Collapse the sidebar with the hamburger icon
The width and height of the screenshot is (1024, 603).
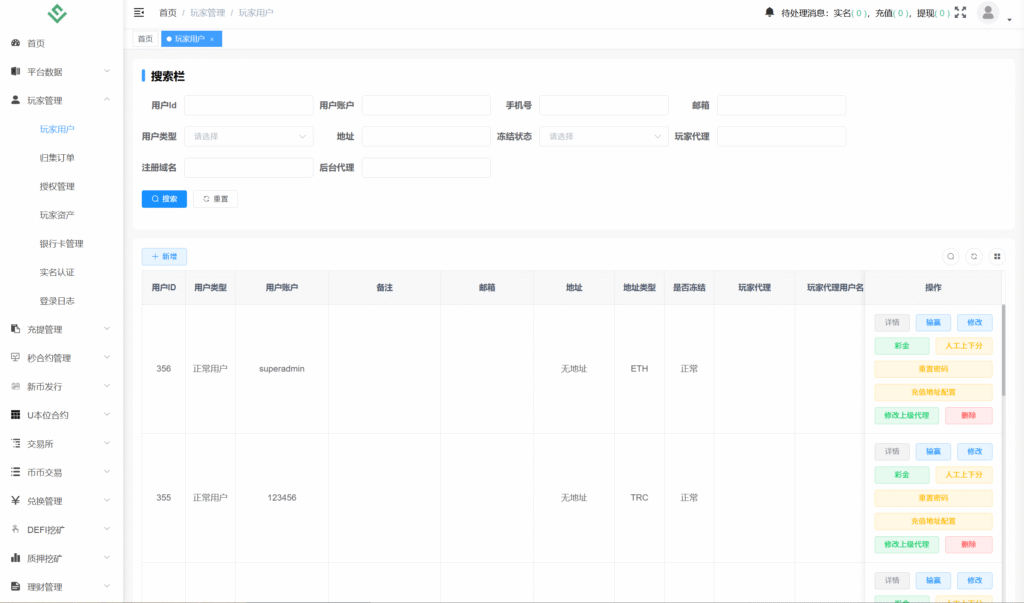coord(139,13)
